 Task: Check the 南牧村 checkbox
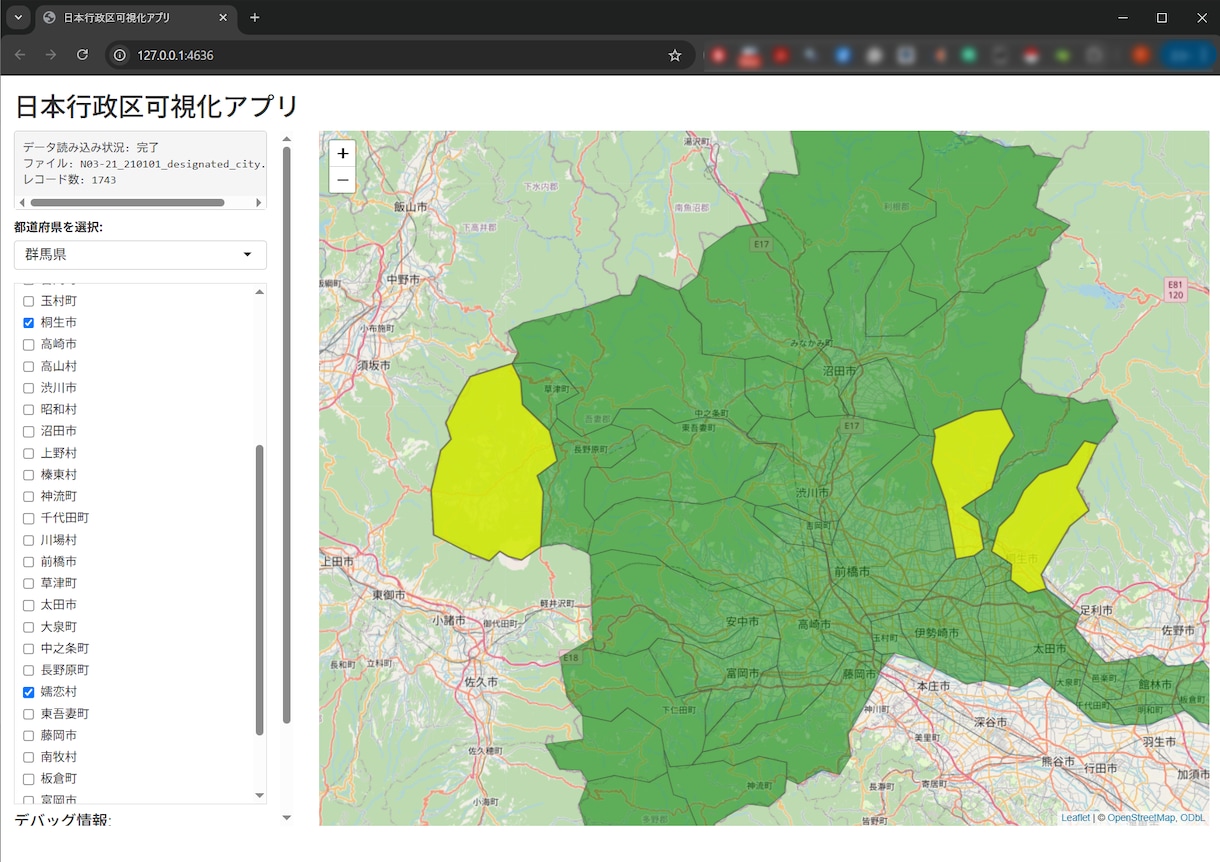[29, 757]
